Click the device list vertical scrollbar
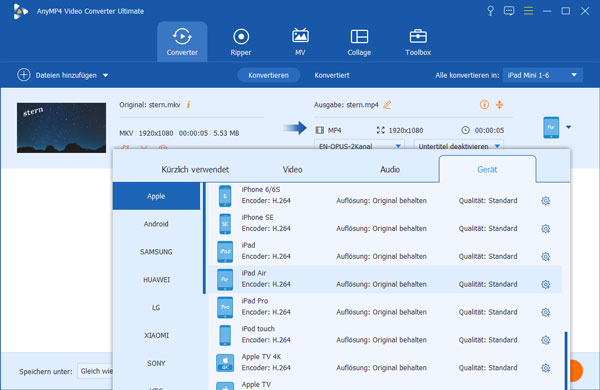This screenshot has width=600, height=390. click(566, 361)
